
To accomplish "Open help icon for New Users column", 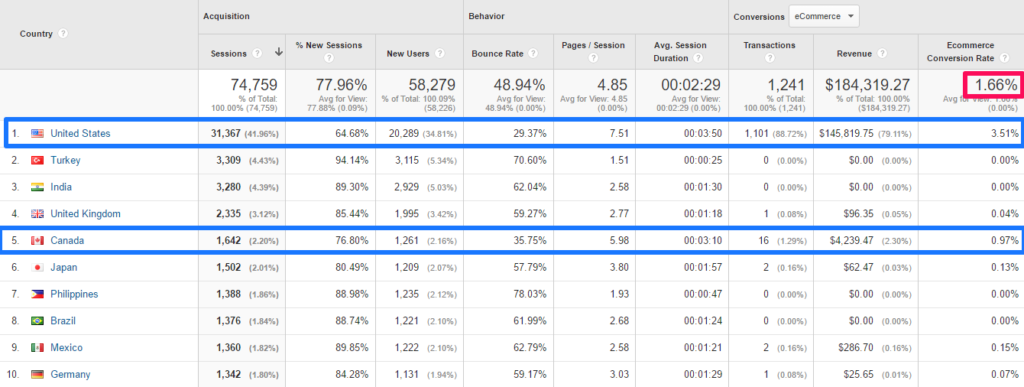I will [440, 54].
